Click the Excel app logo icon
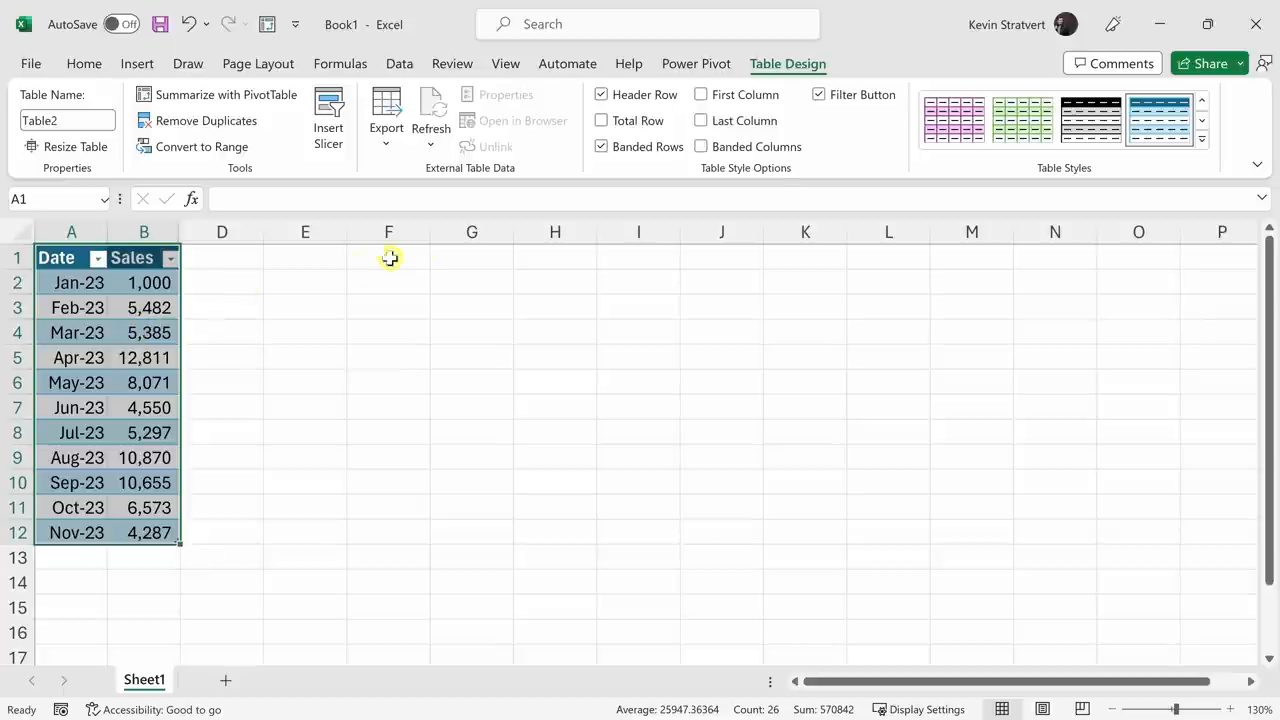 [x=24, y=24]
